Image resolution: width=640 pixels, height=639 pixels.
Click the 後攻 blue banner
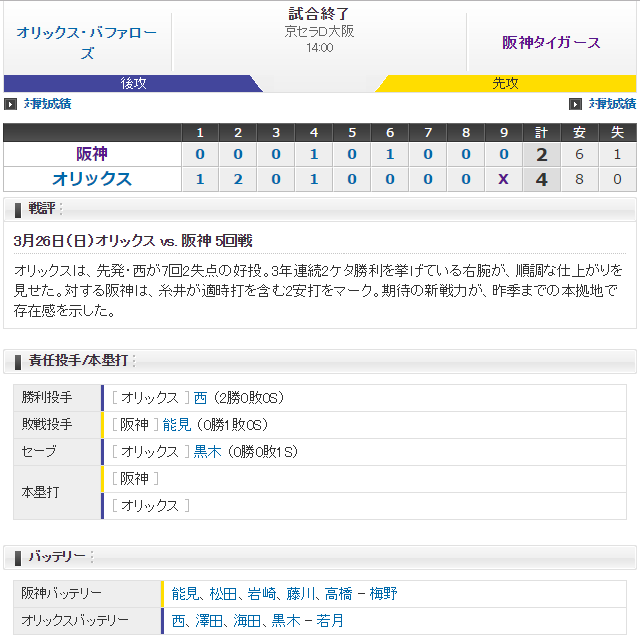133,83
